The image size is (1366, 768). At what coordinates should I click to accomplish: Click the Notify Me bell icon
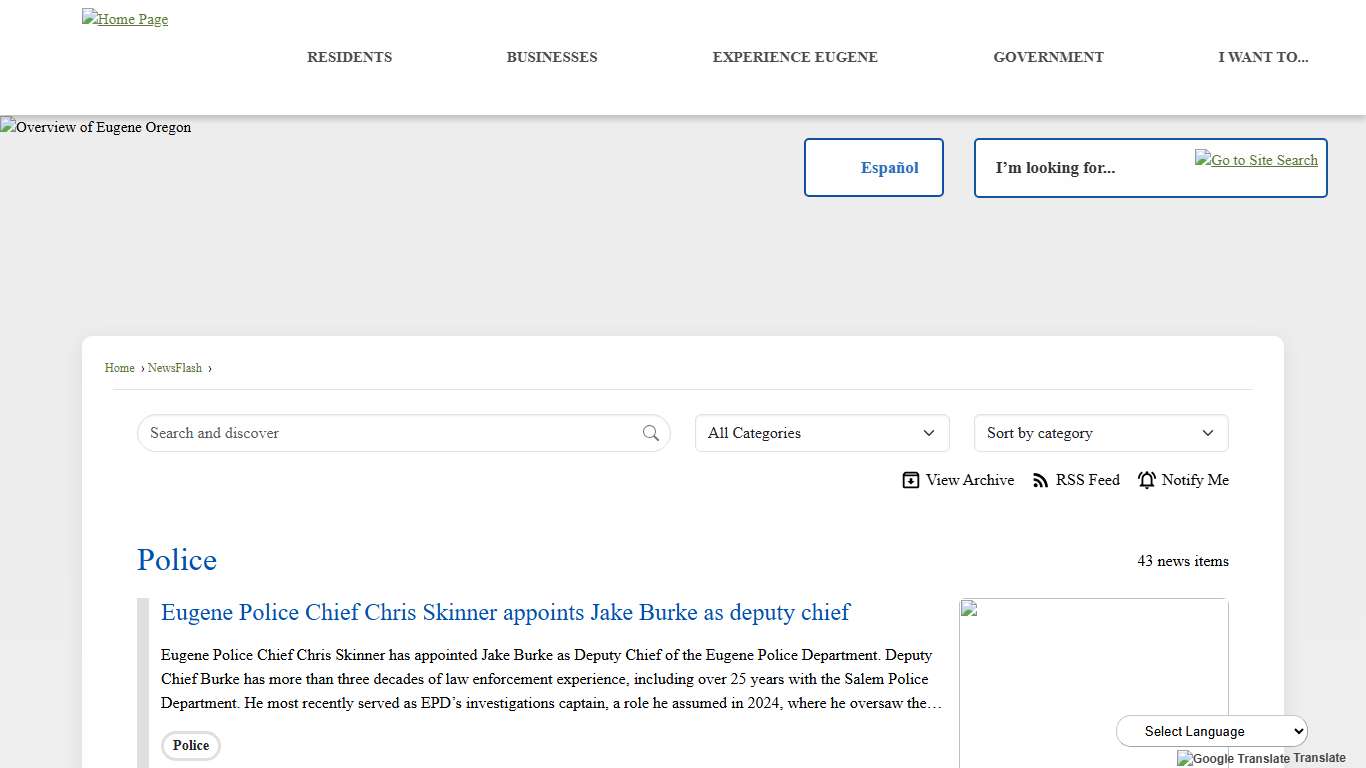pyautogui.click(x=1147, y=480)
